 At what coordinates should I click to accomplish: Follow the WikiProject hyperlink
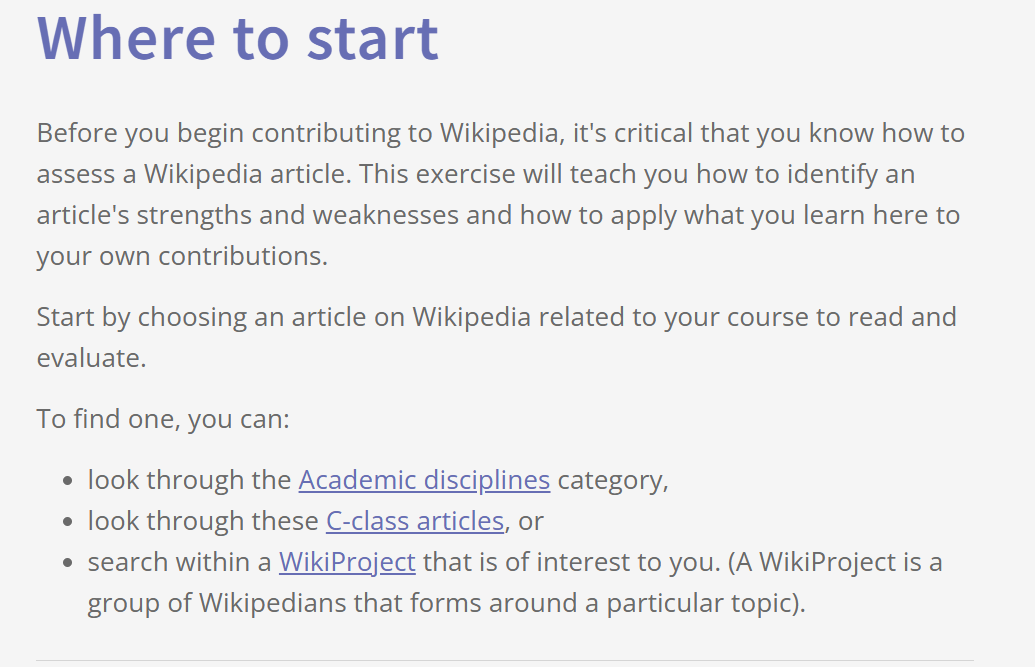(x=347, y=562)
